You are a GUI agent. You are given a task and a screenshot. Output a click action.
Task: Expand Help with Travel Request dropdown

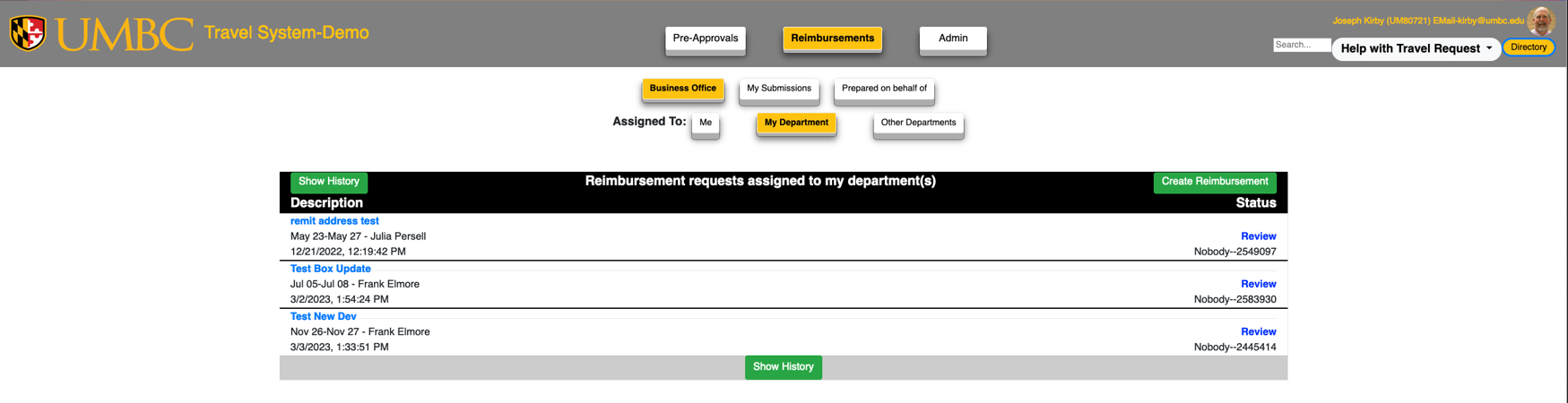point(1416,48)
